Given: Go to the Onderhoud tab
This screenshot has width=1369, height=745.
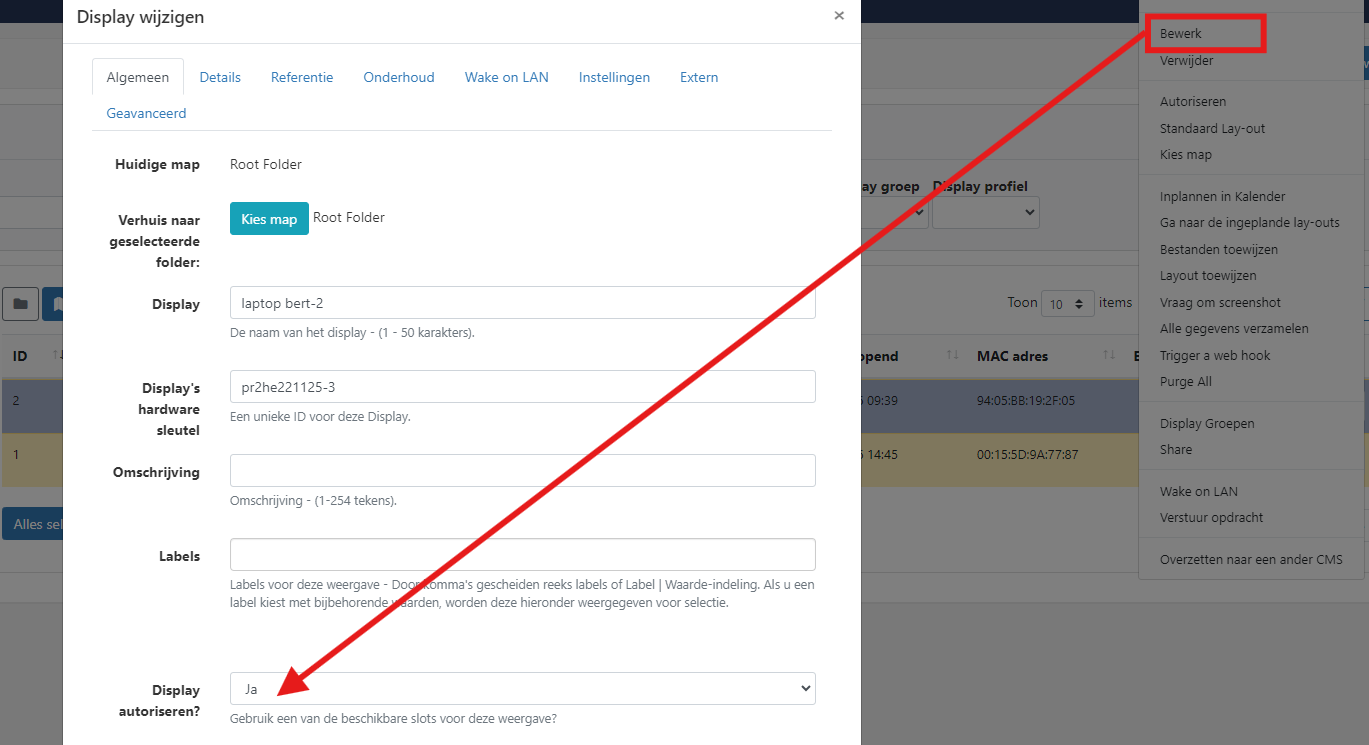Looking at the screenshot, I should pos(399,77).
